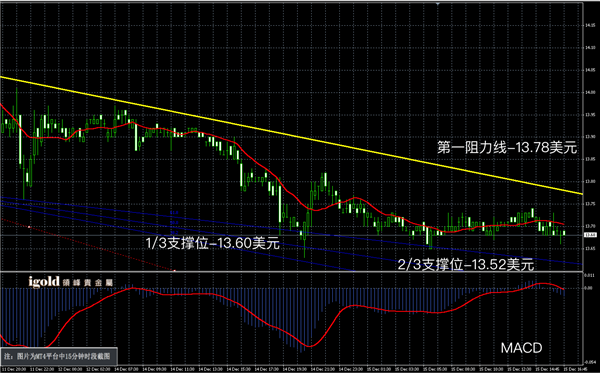The image size is (600, 373).
Task: Click the 14.15 price axis label
Action: click(x=590, y=25)
